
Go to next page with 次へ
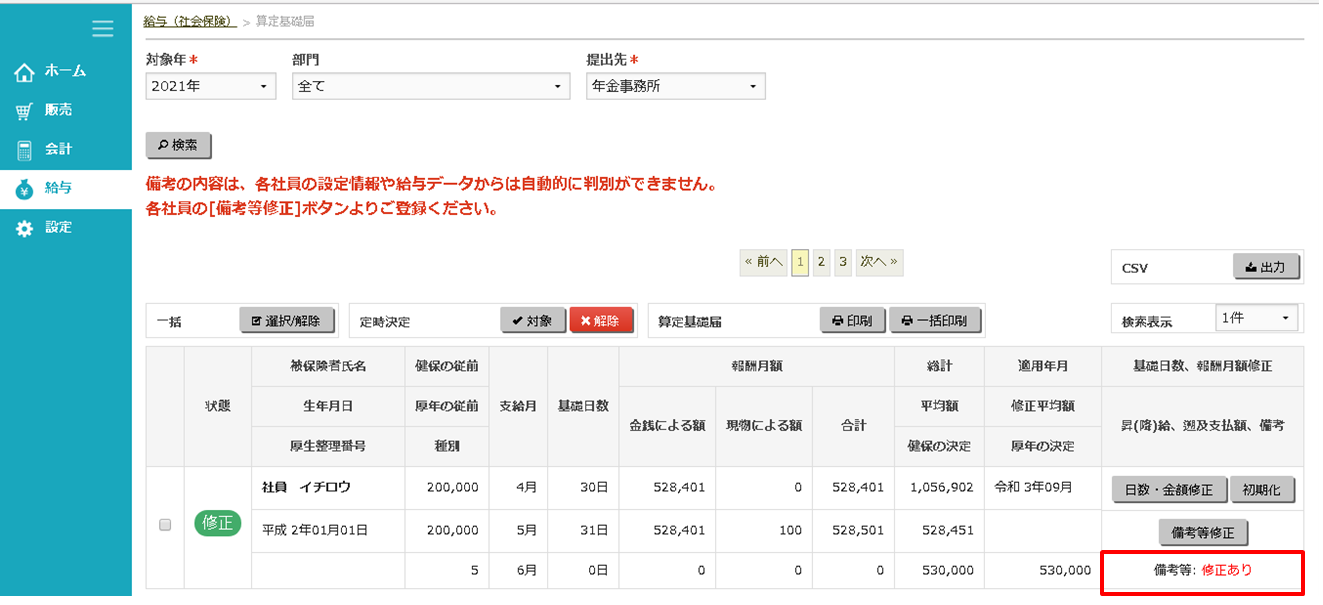[x=879, y=262]
